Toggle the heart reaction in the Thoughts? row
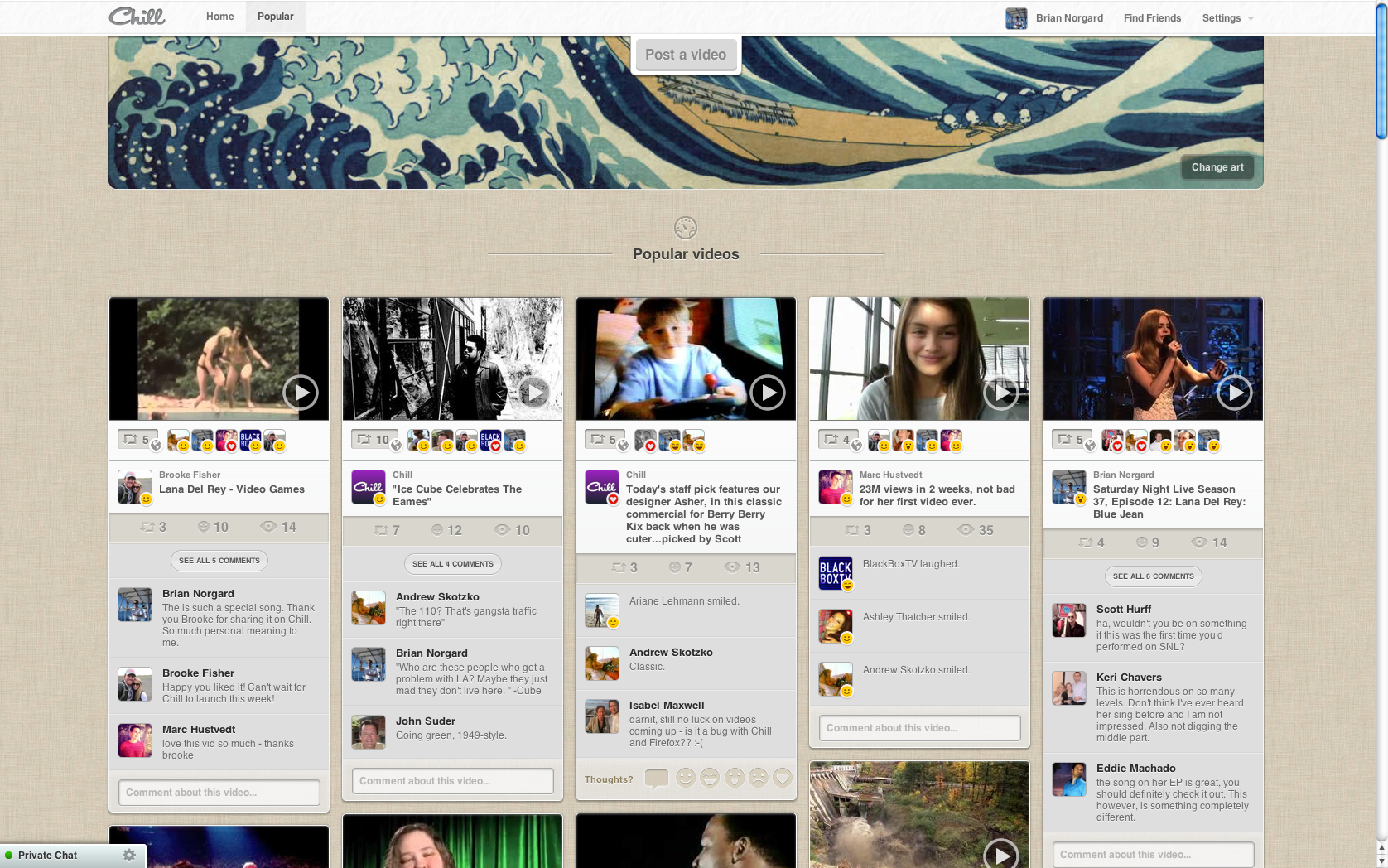The height and width of the screenshot is (868, 1388). tap(783, 778)
